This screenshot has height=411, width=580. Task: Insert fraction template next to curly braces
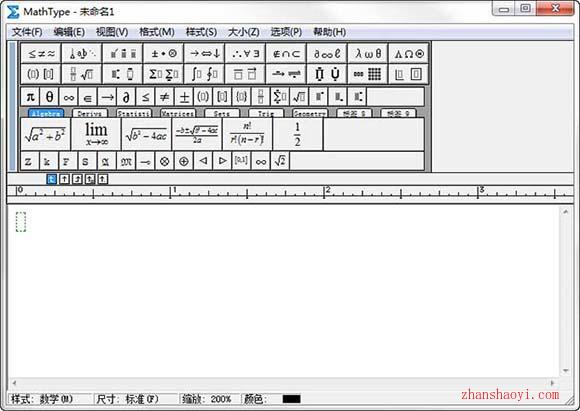261,97
